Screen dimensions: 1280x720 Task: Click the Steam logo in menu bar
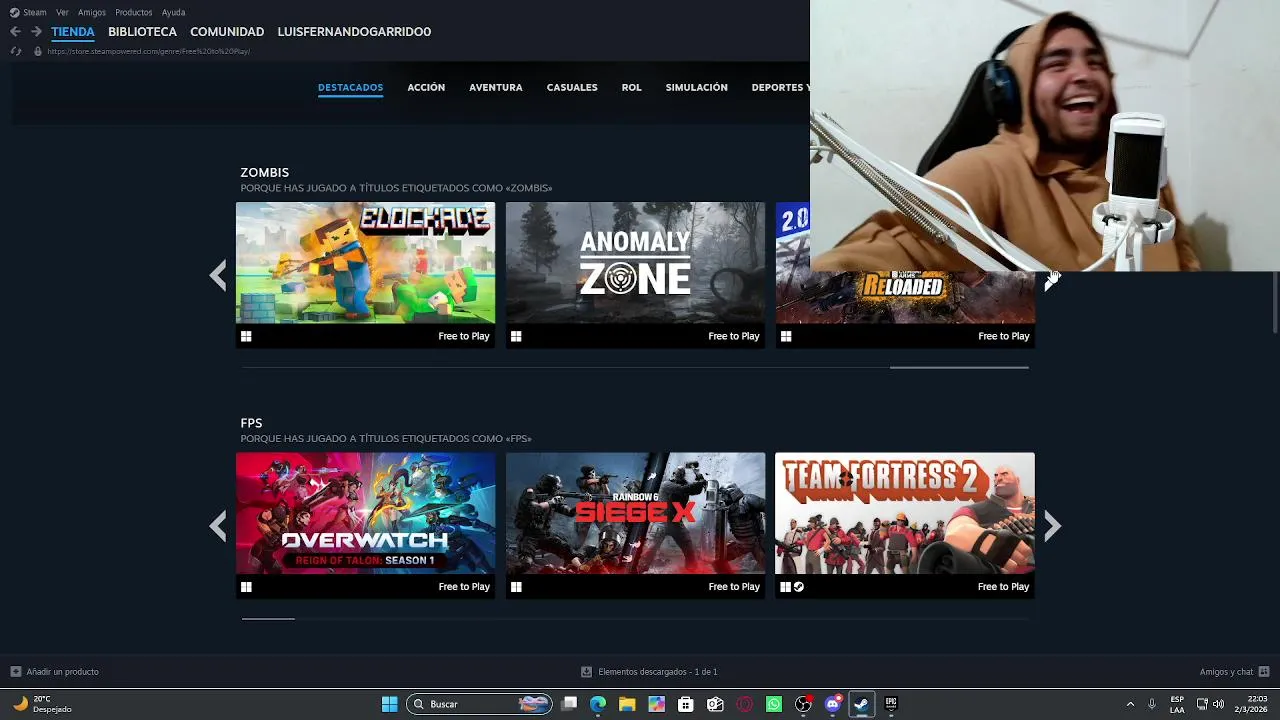tap(14, 12)
